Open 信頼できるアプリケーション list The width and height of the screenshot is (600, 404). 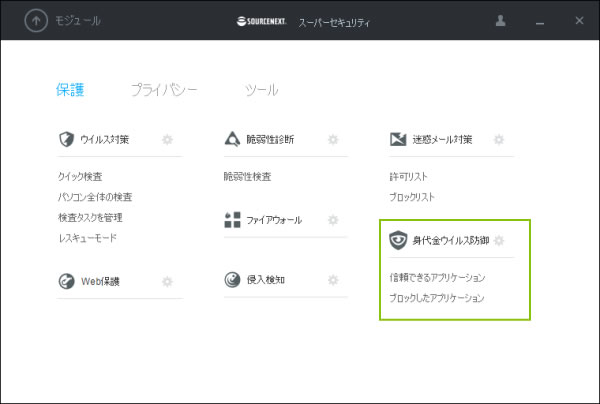437,277
